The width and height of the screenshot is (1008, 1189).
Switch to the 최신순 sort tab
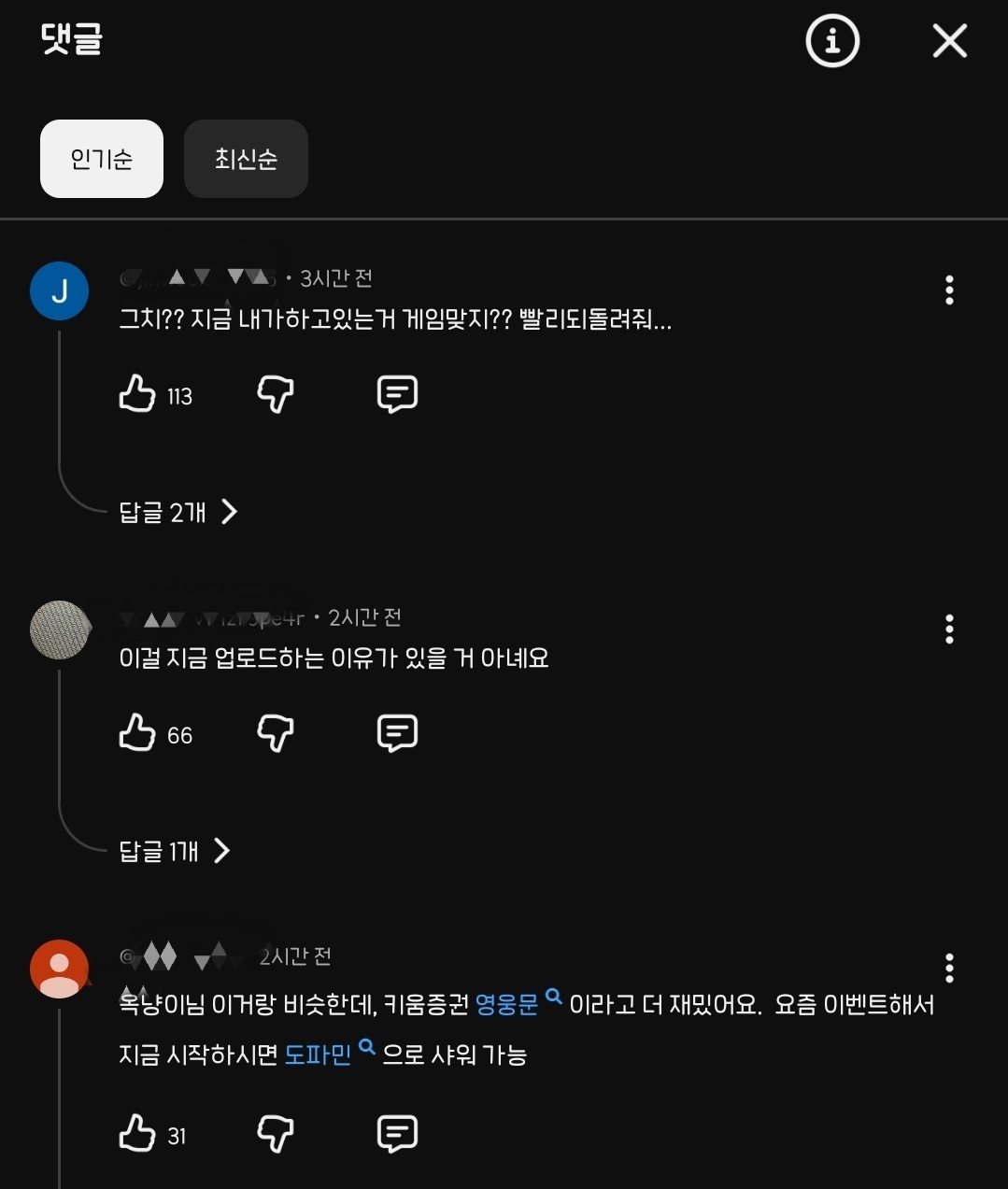[x=246, y=159]
